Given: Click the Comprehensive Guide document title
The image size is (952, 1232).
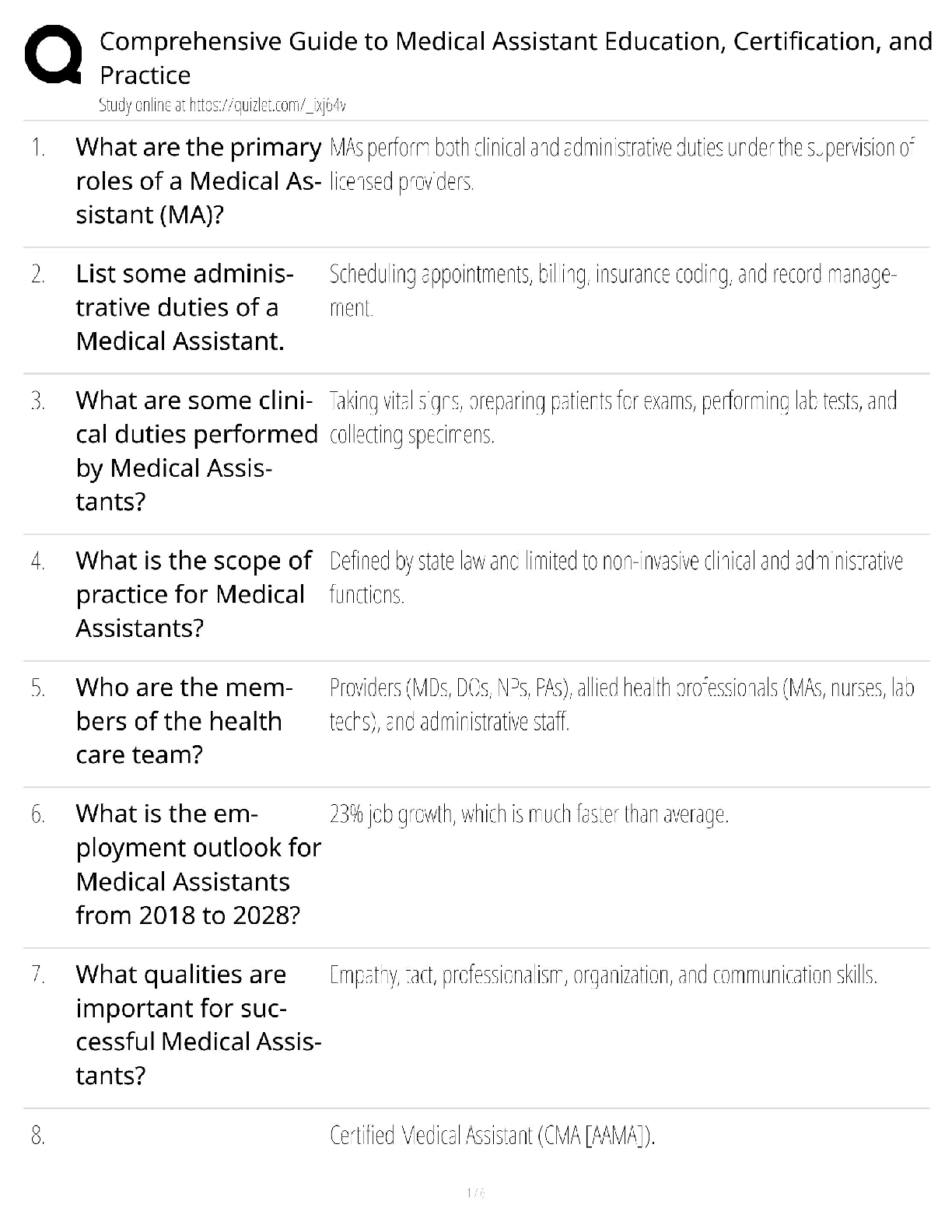Looking at the screenshot, I should (515, 58).
